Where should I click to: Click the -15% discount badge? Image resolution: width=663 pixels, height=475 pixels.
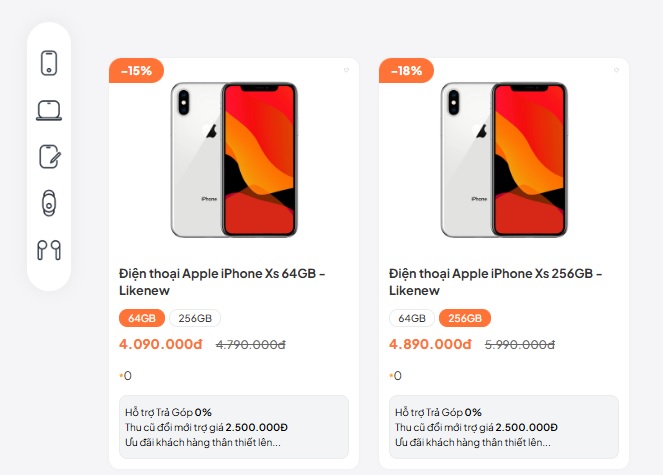point(136,71)
